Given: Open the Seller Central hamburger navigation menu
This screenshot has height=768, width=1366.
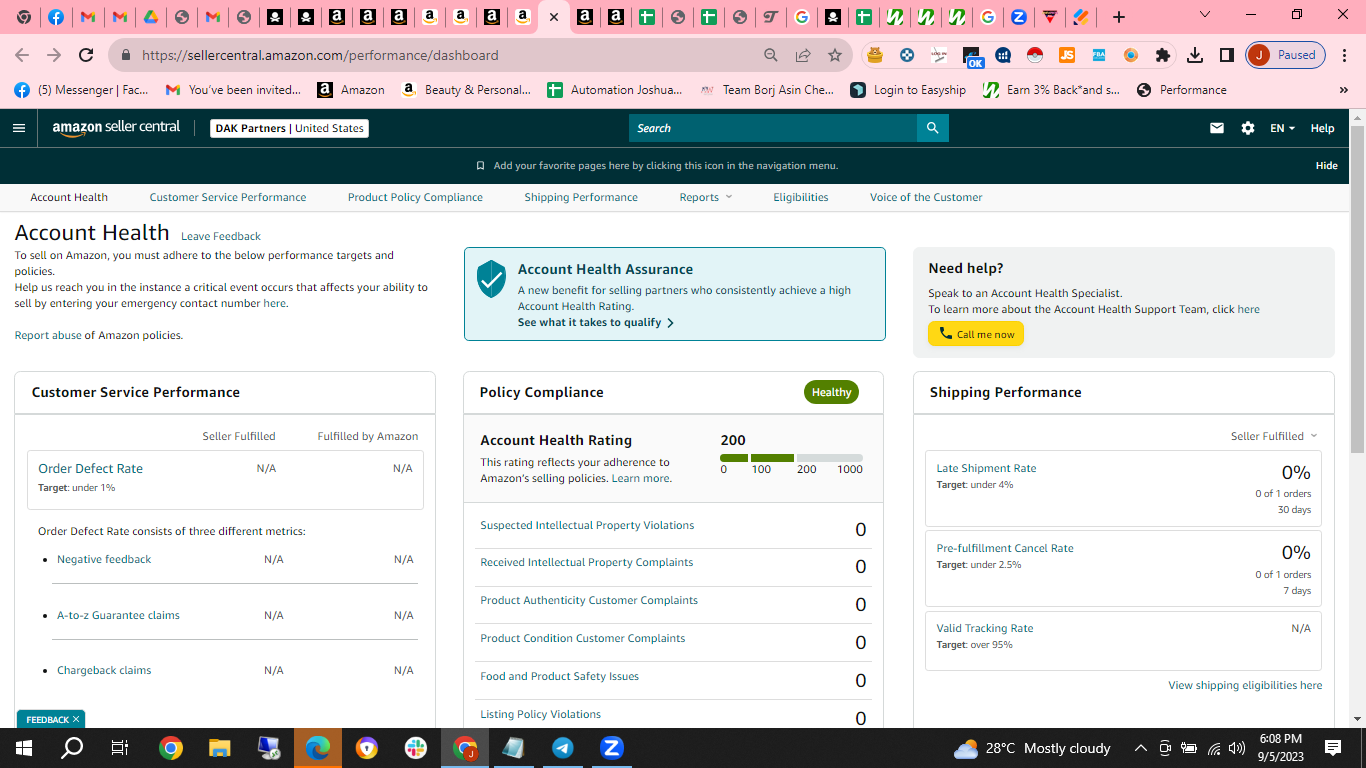Looking at the screenshot, I should point(19,128).
